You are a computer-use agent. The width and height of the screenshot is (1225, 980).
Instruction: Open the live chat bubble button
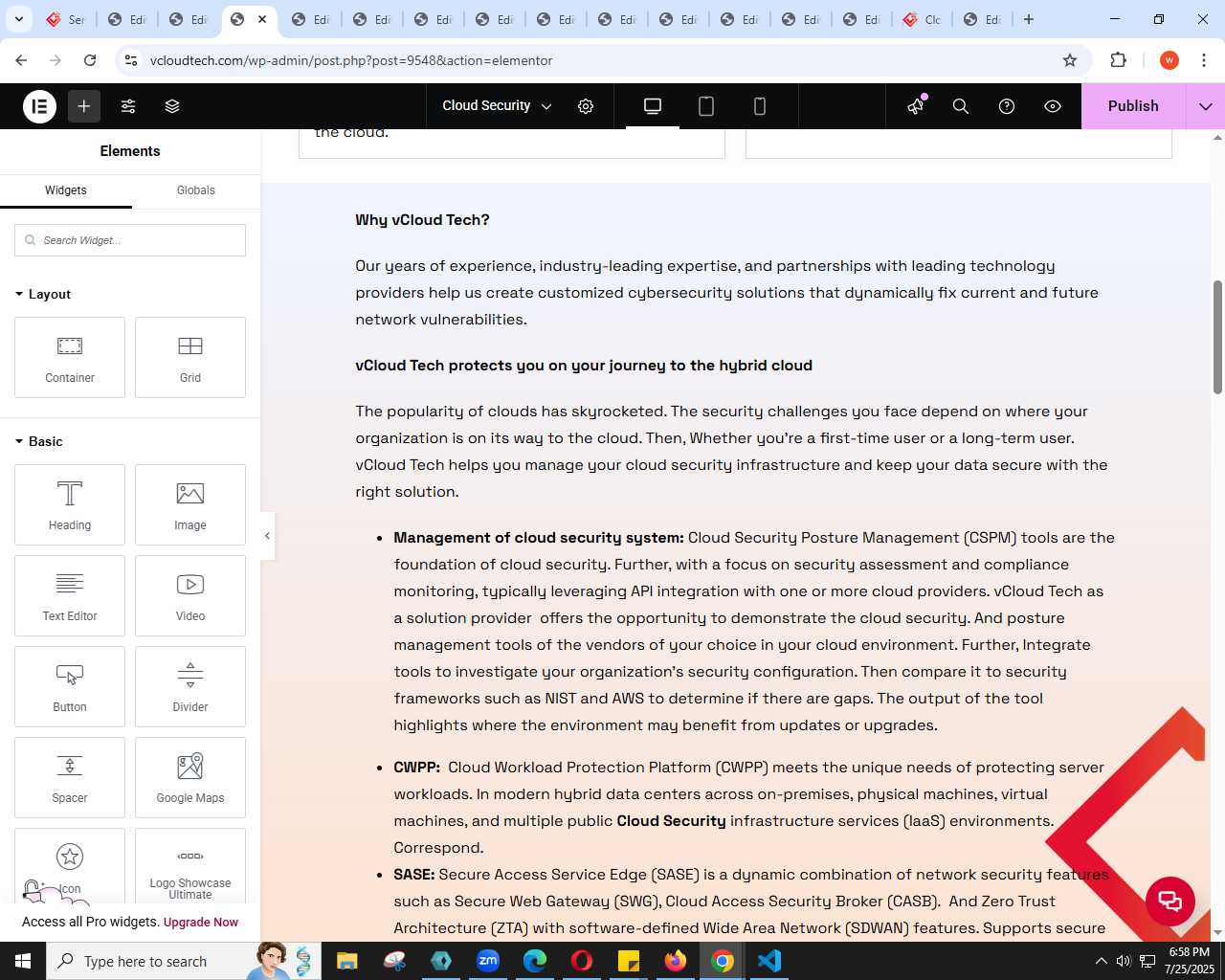pyautogui.click(x=1170, y=901)
